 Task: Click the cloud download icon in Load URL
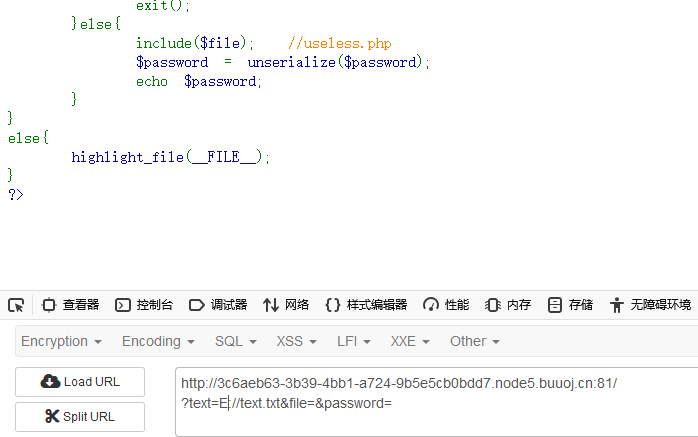click(x=50, y=381)
